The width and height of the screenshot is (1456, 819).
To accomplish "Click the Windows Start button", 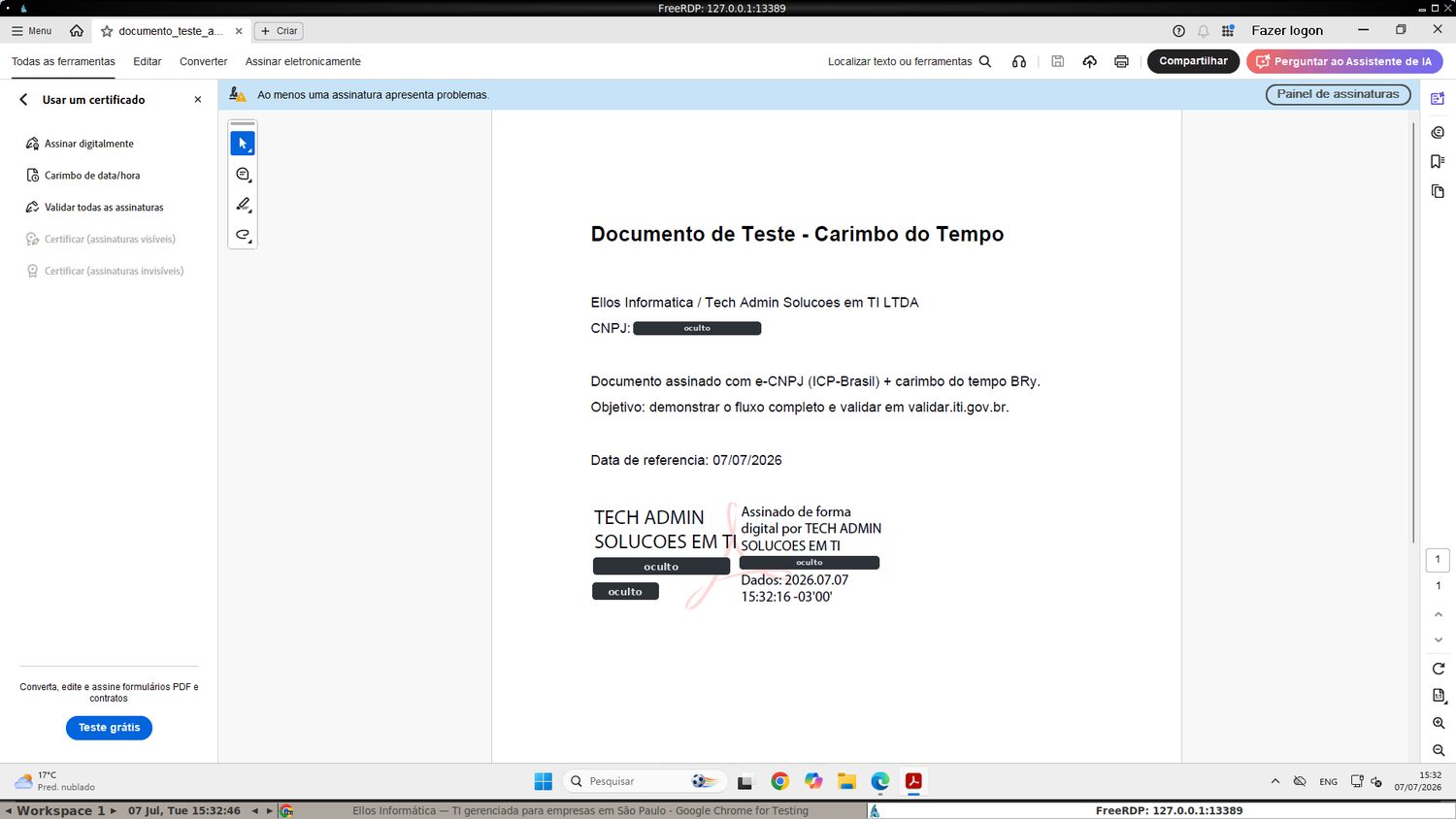I will pos(544,781).
